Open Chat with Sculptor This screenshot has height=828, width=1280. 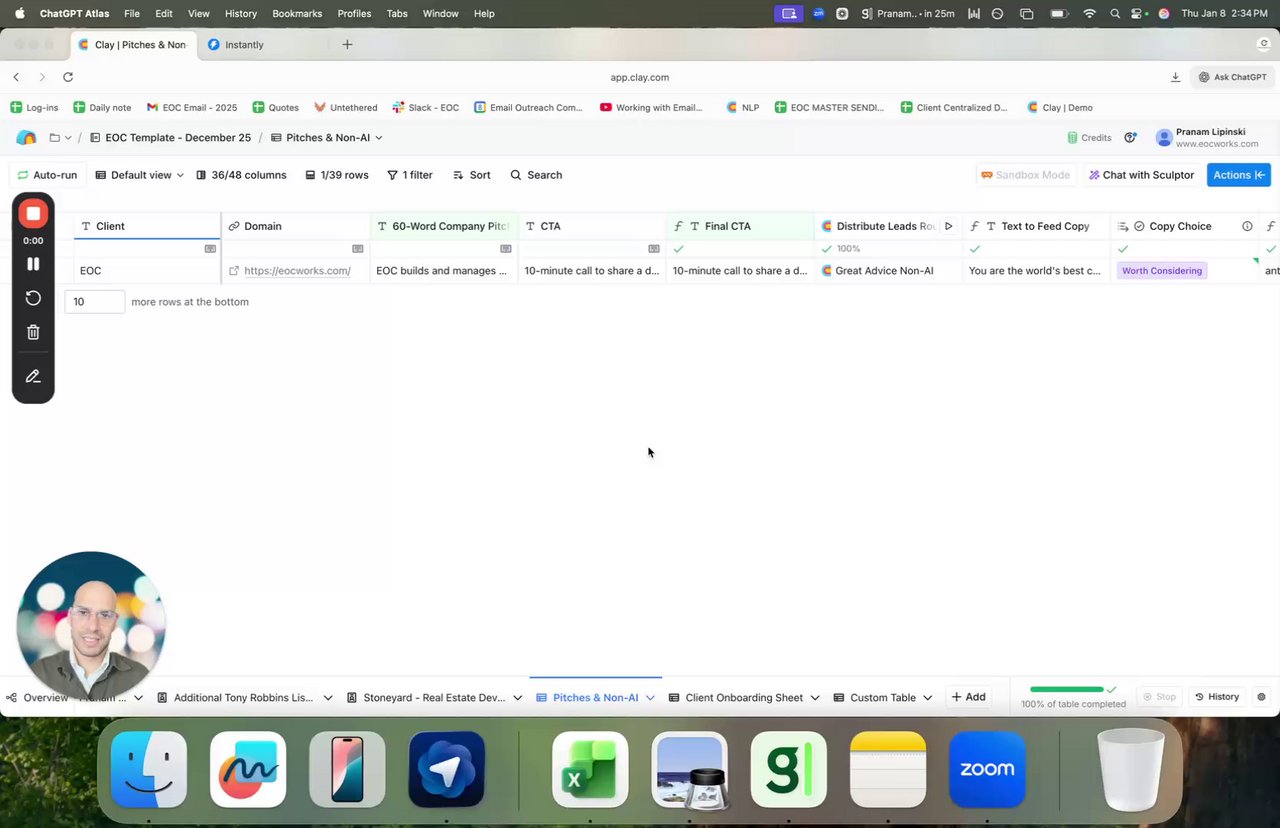coord(1141,175)
